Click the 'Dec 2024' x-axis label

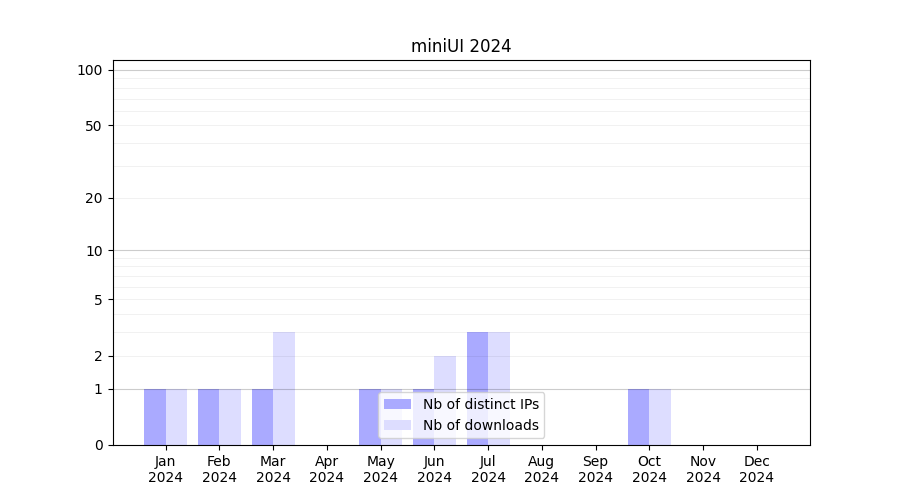(x=757, y=469)
